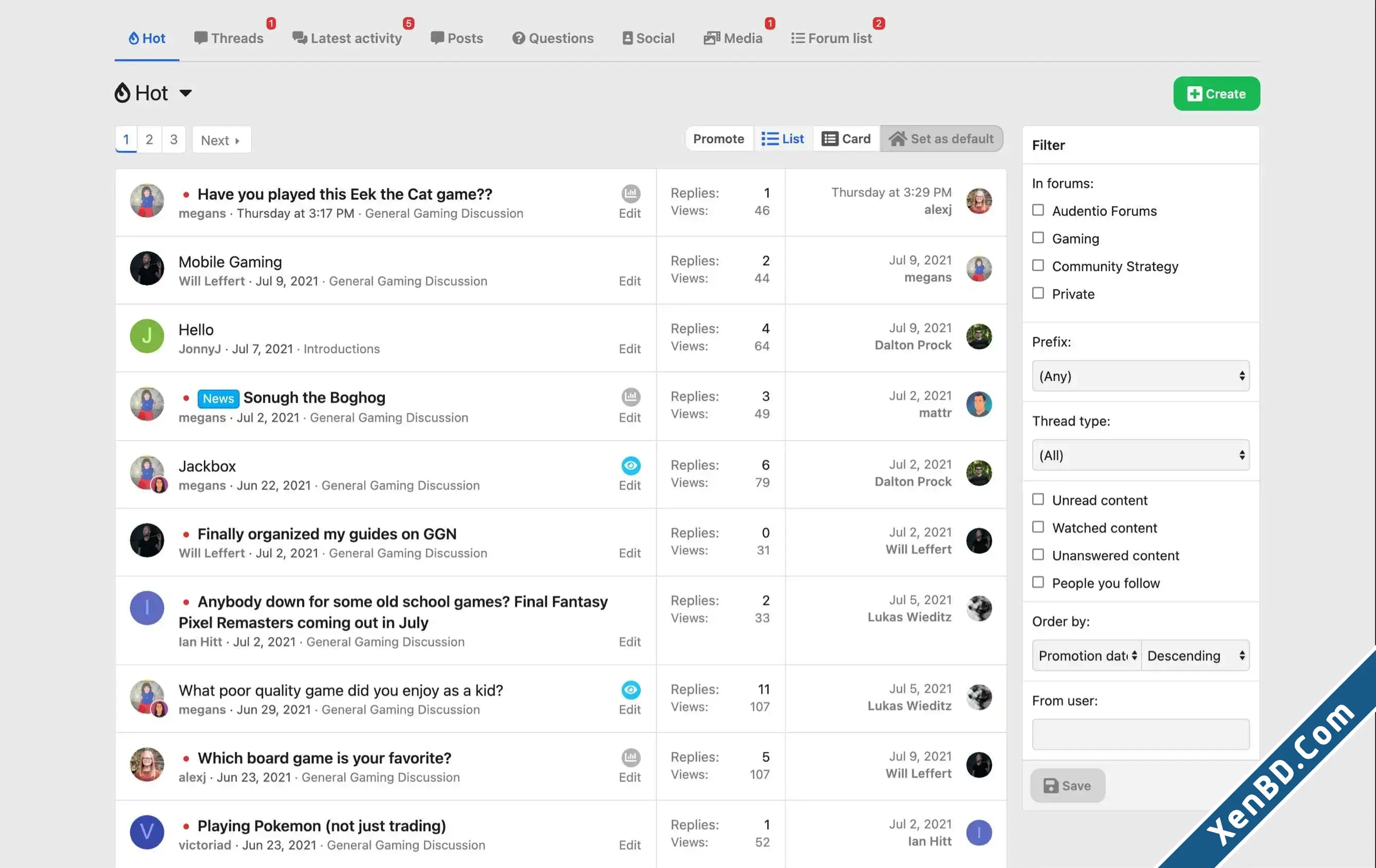1376x868 pixels.
Task: Open alexj avatar in Eek the Cat last post
Action: 978,201
